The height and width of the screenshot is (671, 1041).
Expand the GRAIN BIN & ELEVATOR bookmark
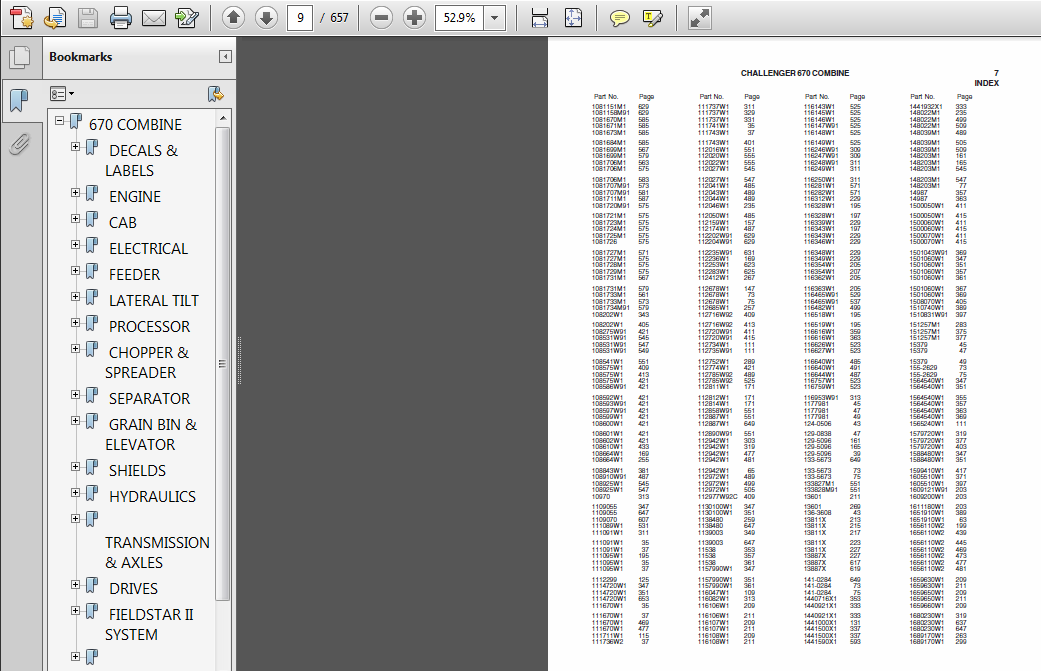(x=76, y=420)
